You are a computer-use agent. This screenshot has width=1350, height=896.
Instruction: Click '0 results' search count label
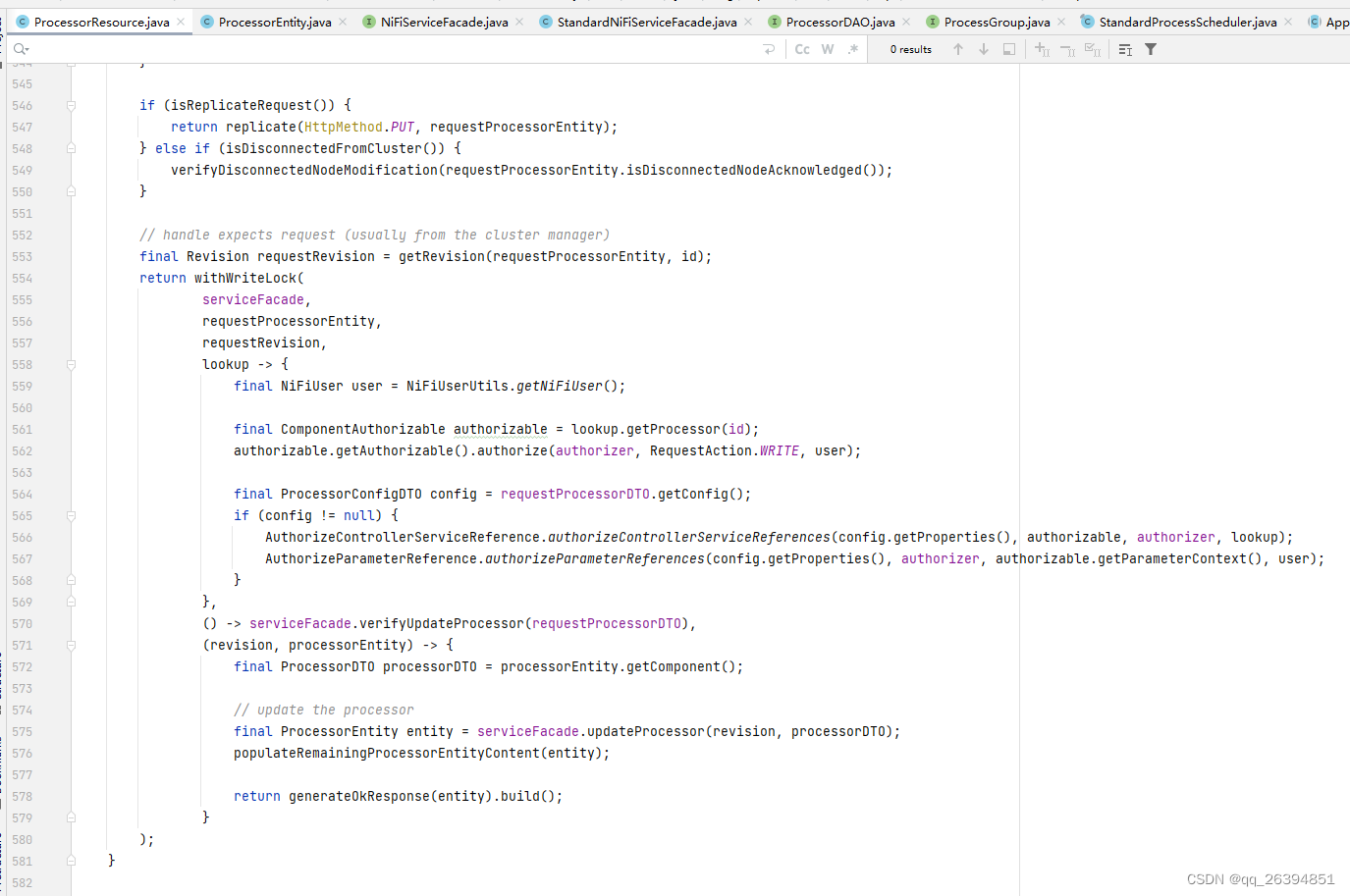click(911, 49)
